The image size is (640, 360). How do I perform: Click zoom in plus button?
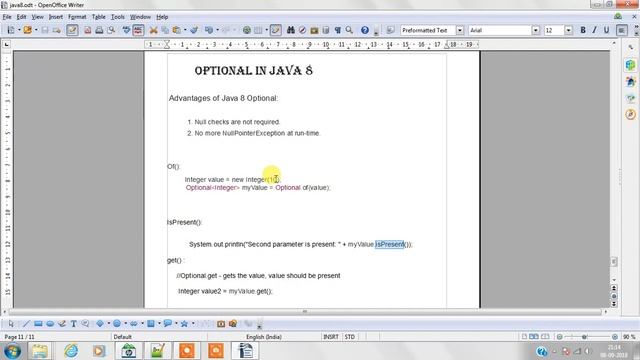pos(615,337)
